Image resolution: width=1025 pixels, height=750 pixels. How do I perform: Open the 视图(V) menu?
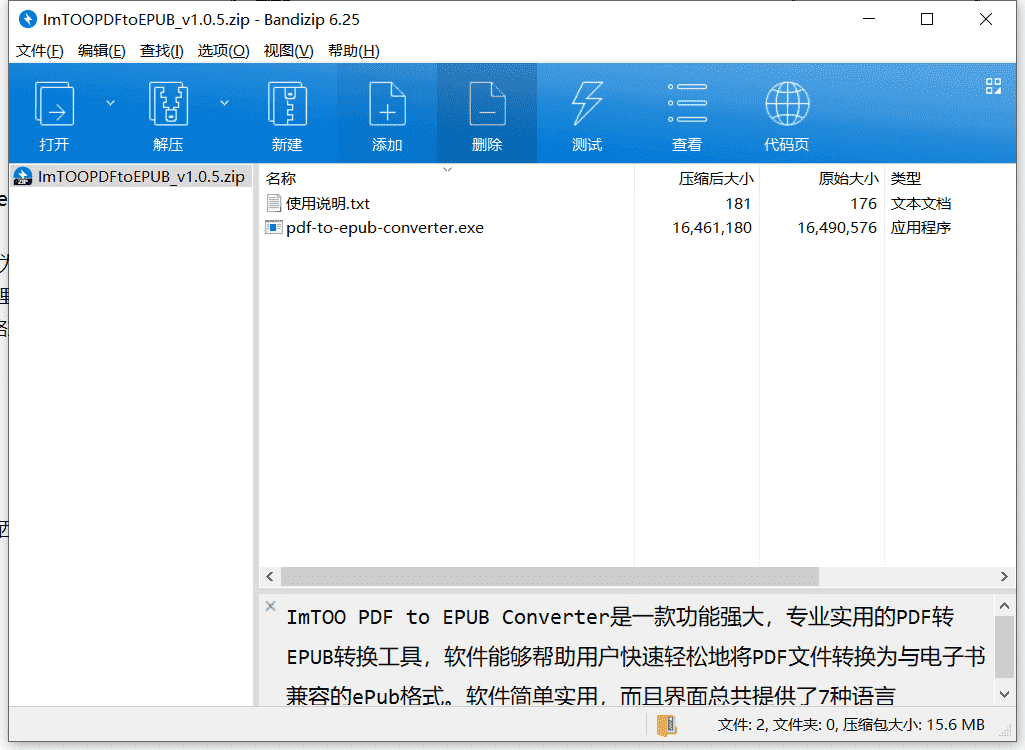[x=288, y=51]
